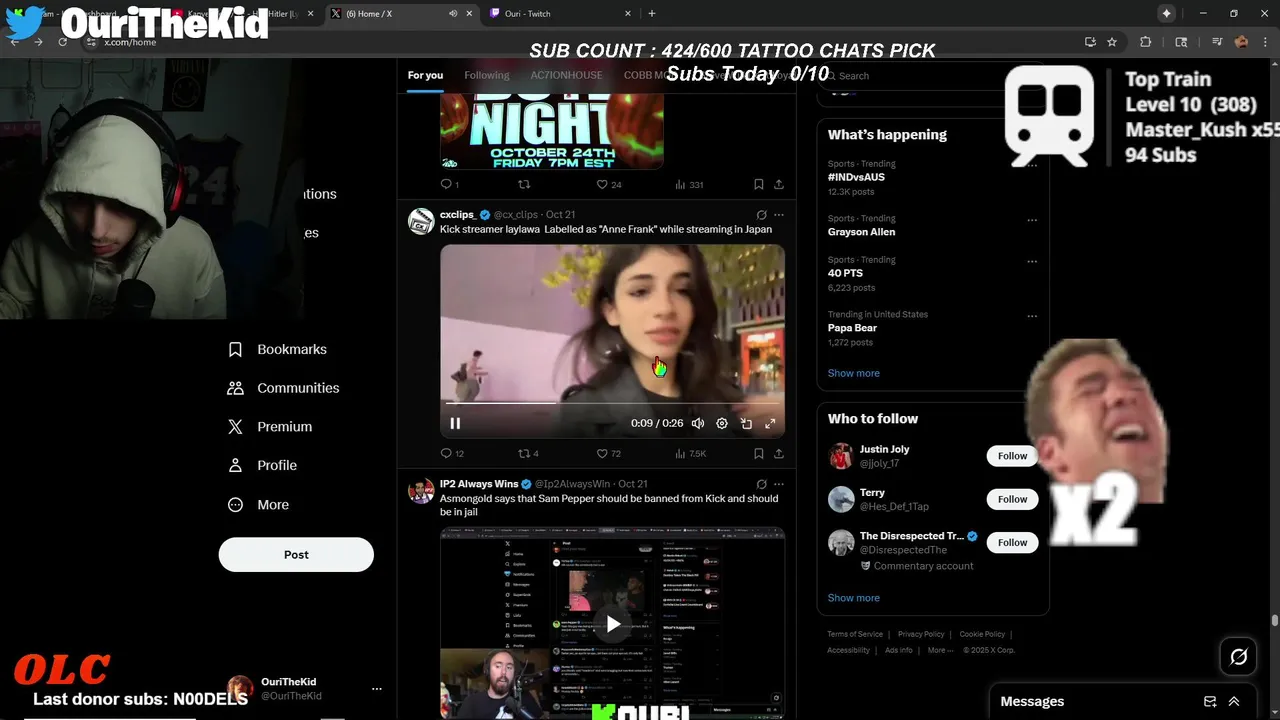Open Grok explain icon on IP2 Always Wins post

(x=761, y=484)
